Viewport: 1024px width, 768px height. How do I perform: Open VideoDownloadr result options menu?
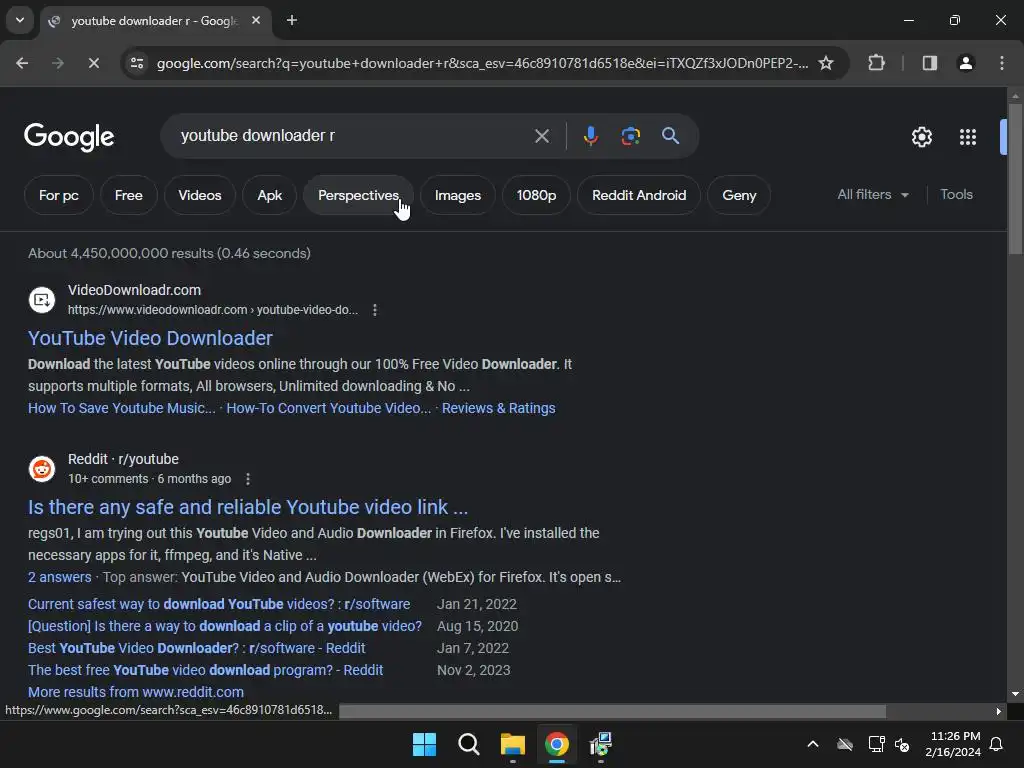(x=375, y=310)
